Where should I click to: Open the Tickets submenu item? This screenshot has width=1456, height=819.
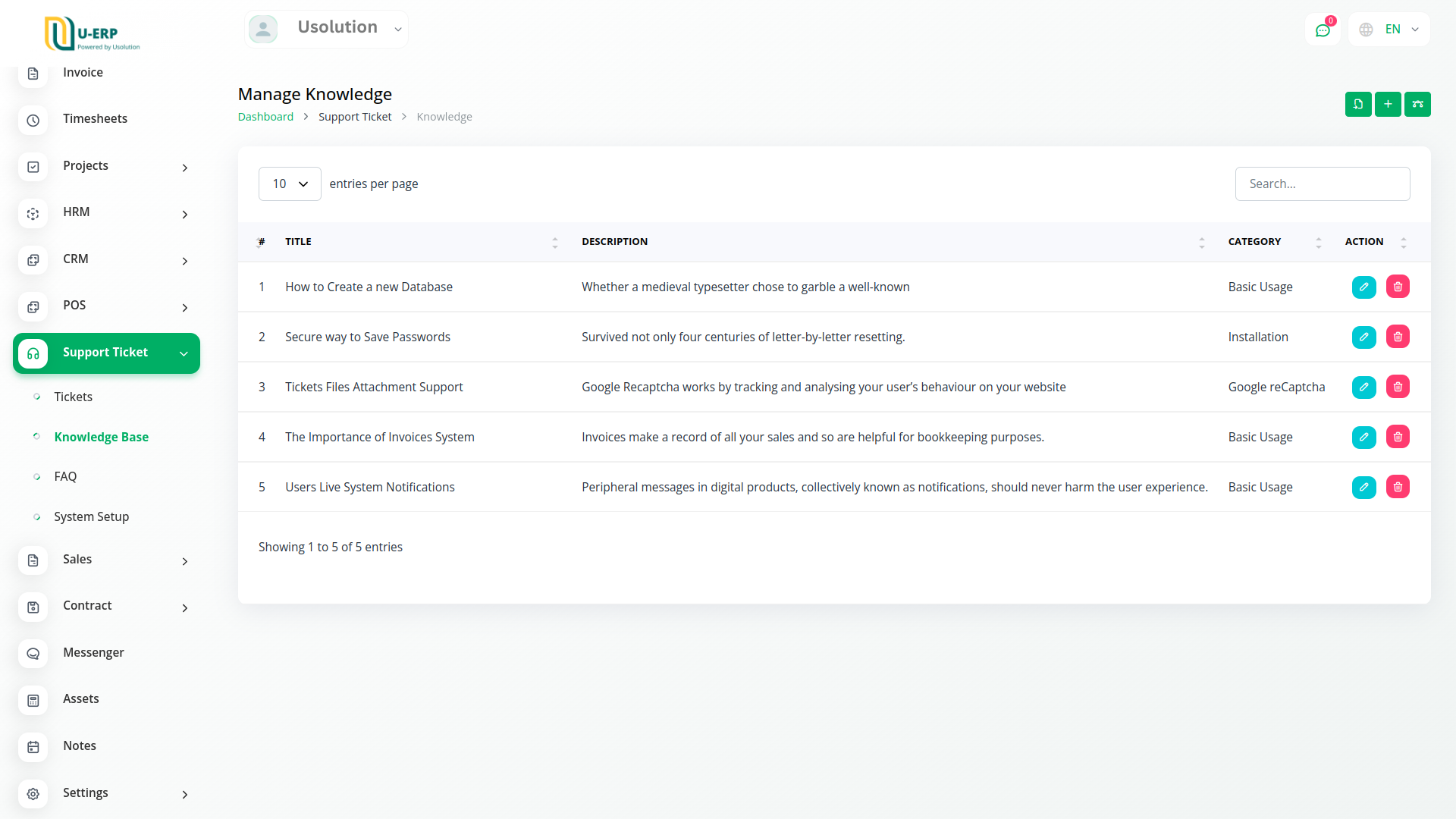73,397
